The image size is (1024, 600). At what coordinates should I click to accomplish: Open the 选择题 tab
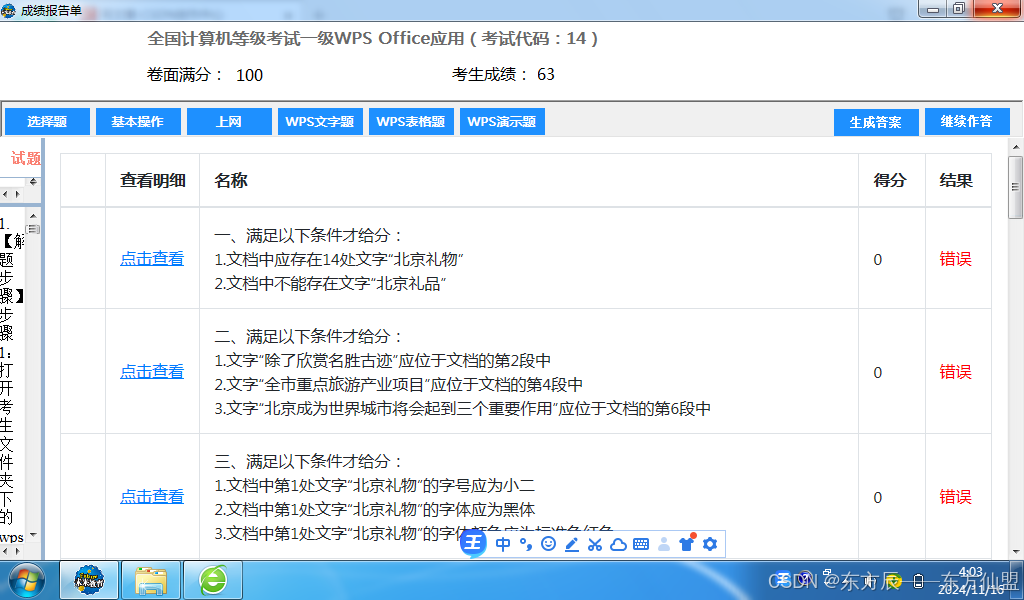(x=47, y=121)
